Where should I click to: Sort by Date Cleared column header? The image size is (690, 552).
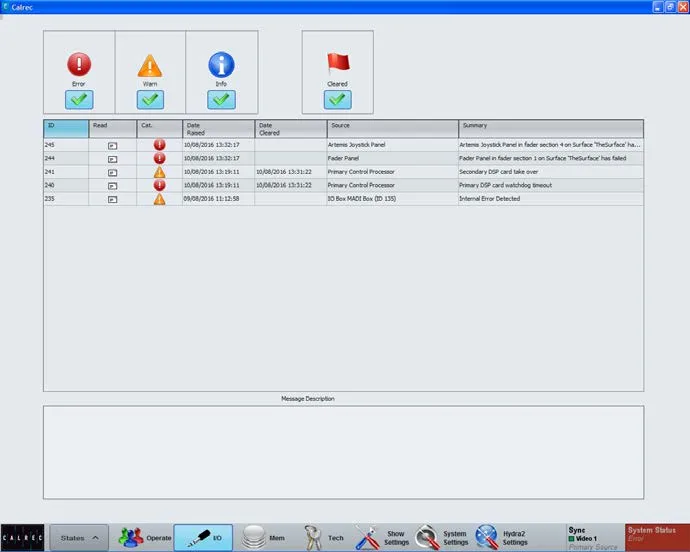(291, 129)
